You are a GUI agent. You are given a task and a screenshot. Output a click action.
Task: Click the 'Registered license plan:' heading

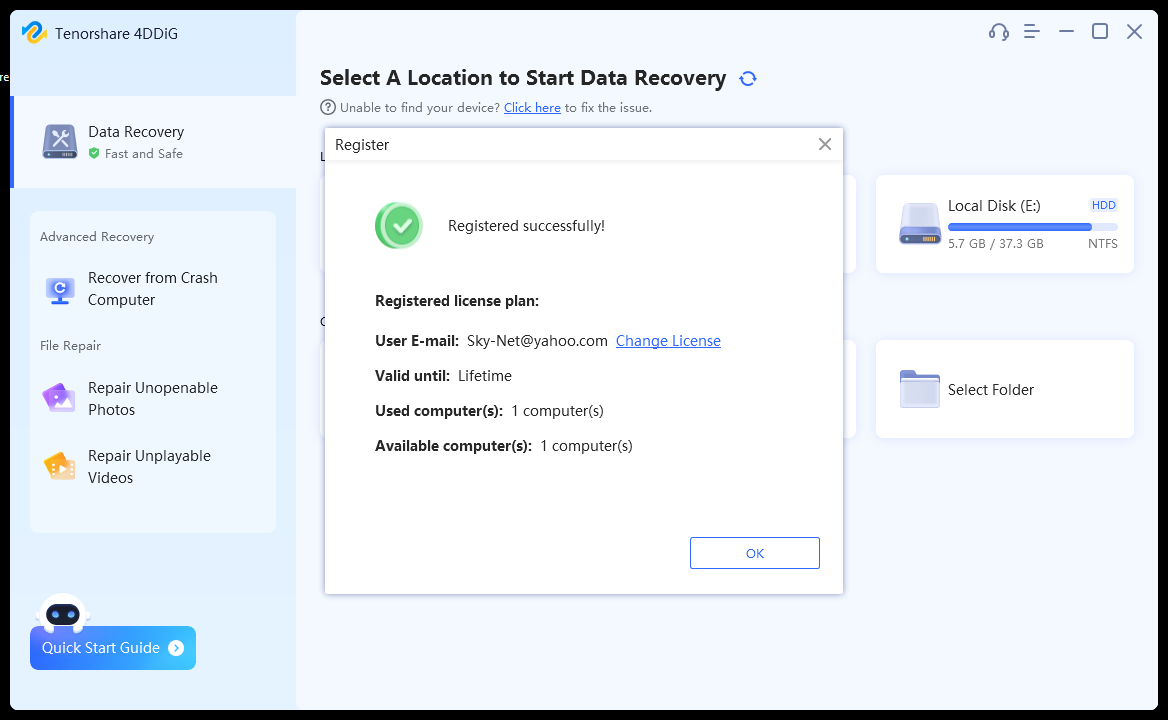(x=457, y=301)
